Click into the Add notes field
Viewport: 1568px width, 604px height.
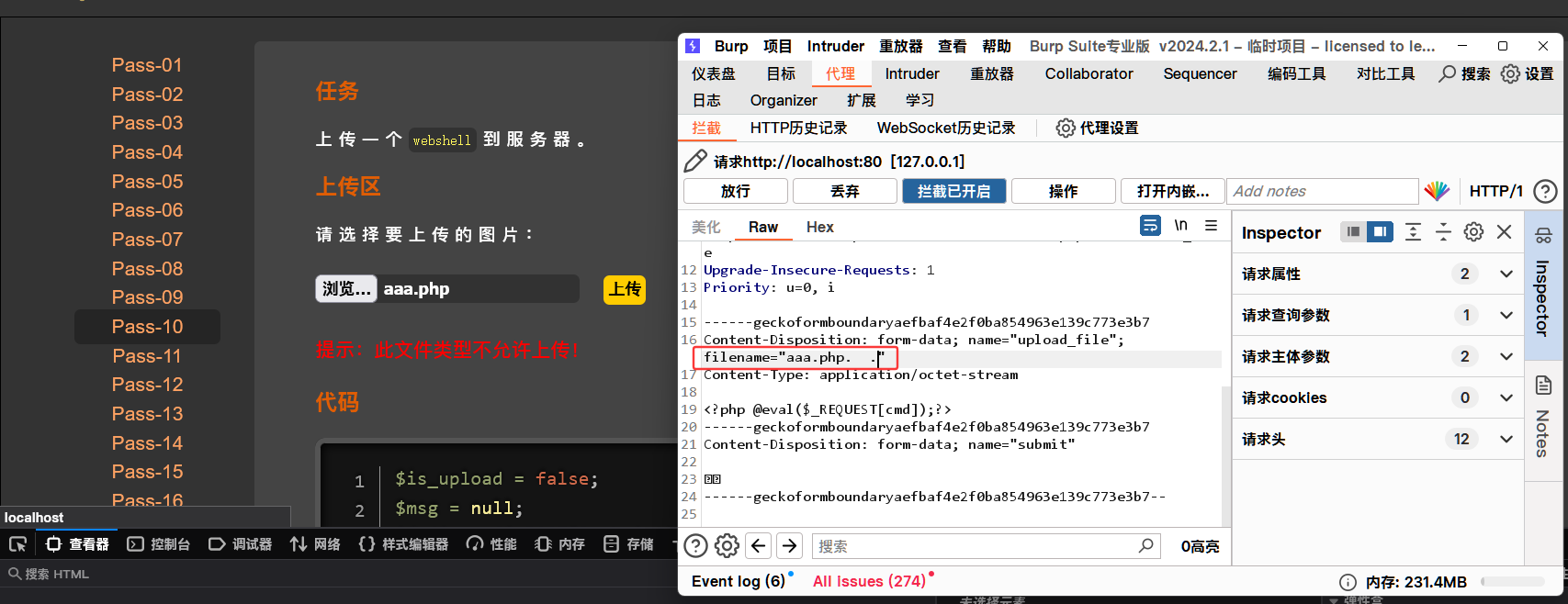point(1323,191)
